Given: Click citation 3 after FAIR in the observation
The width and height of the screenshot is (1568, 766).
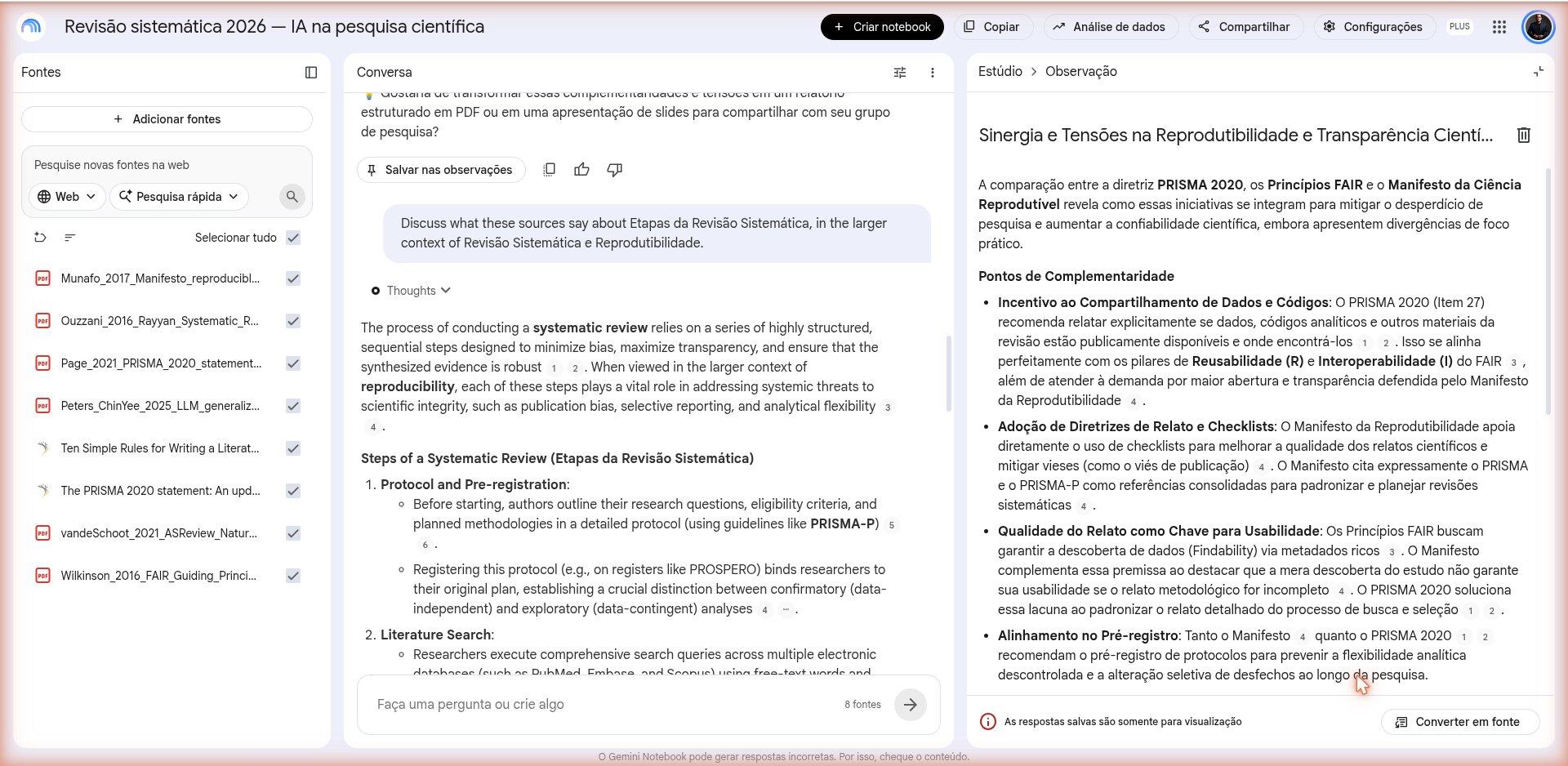Looking at the screenshot, I should [1513, 363].
